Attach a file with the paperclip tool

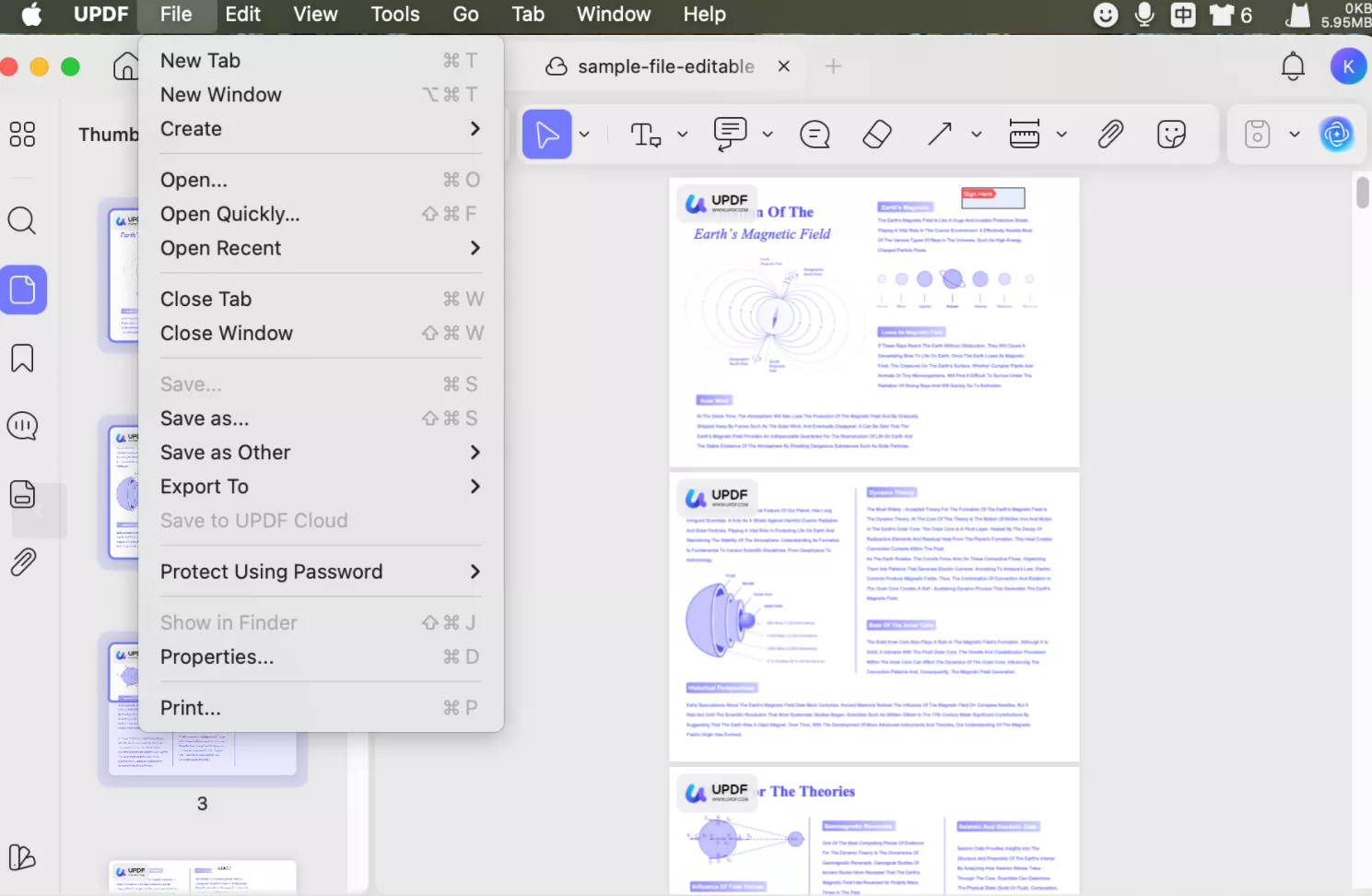[x=1110, y=134]
